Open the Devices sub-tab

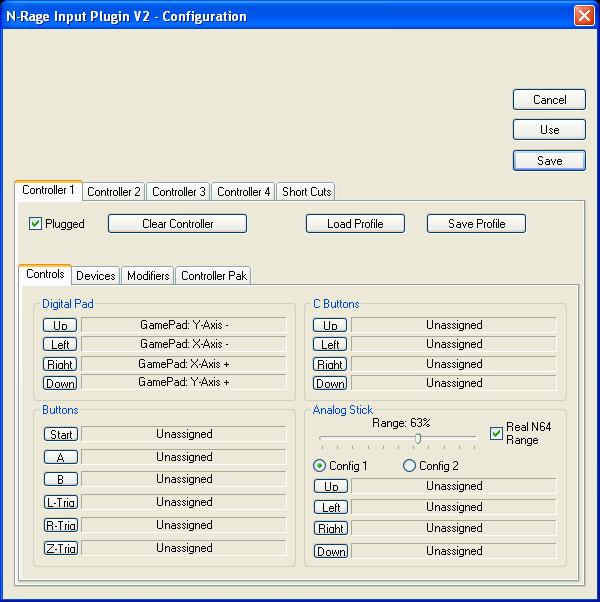(x=96, y=276)
